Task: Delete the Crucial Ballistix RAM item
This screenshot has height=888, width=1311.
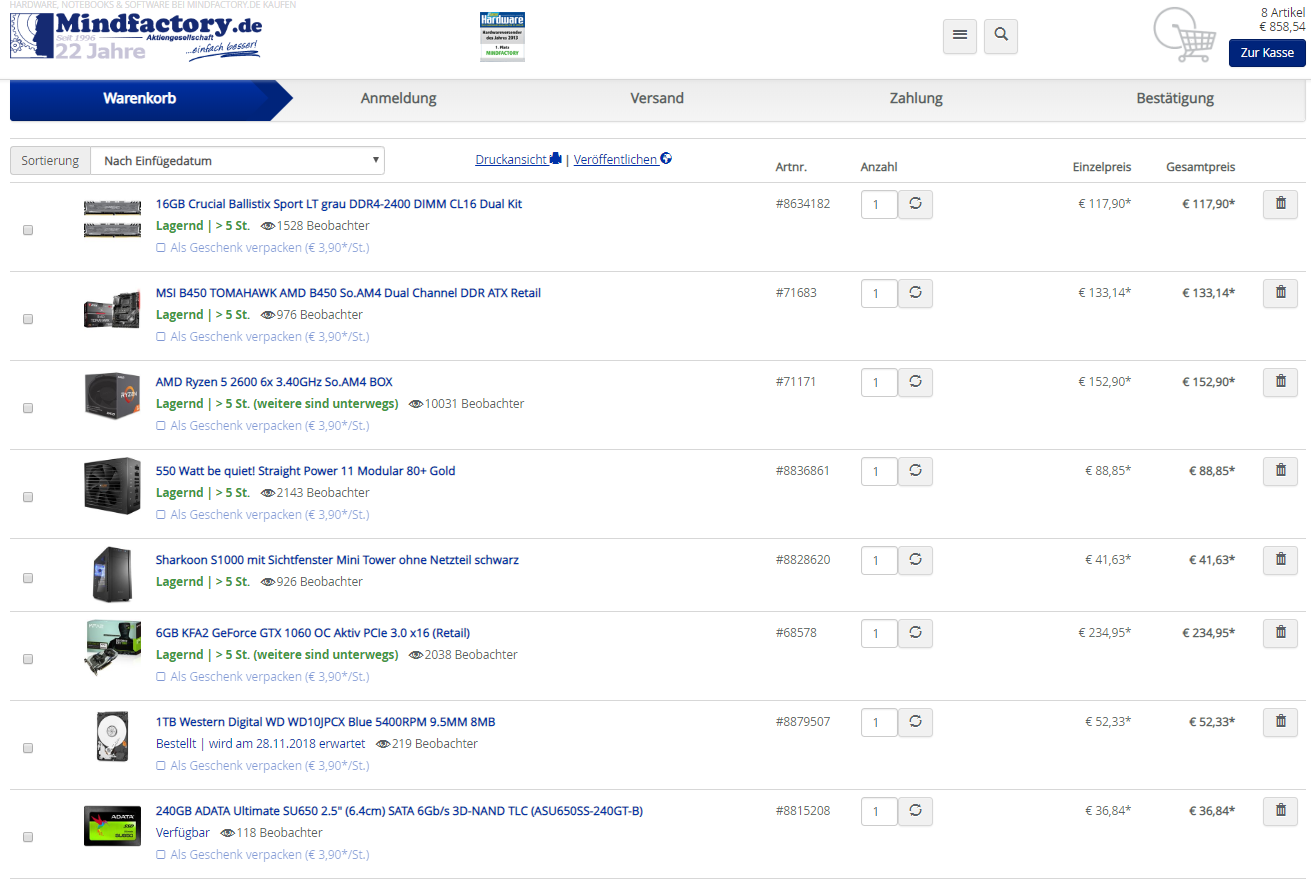Action: click(x=1280, y=204)
